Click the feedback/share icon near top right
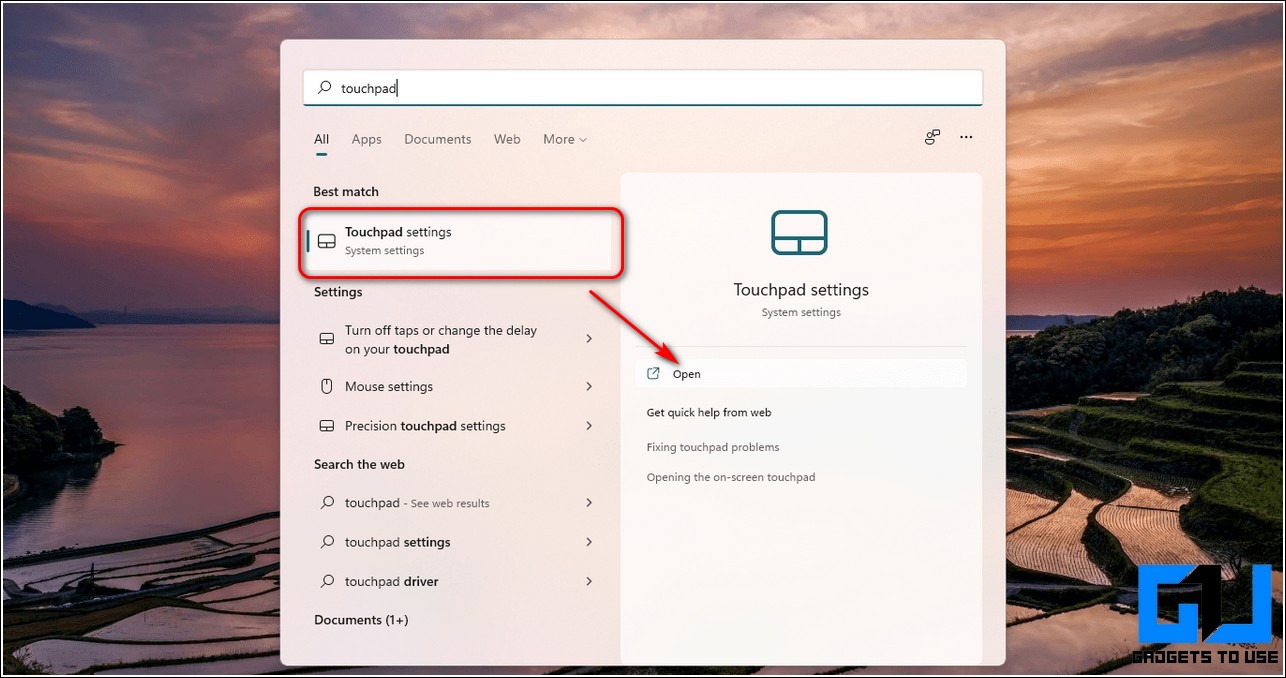Screen dimensions: 1286x678 coord(932,138)
